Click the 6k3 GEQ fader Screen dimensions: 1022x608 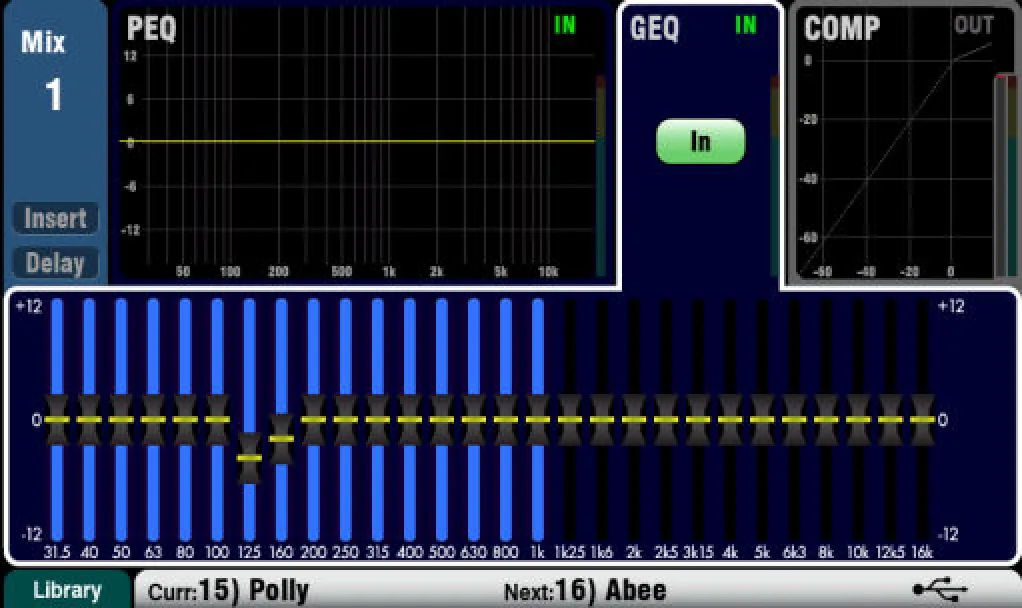[794, 420]
